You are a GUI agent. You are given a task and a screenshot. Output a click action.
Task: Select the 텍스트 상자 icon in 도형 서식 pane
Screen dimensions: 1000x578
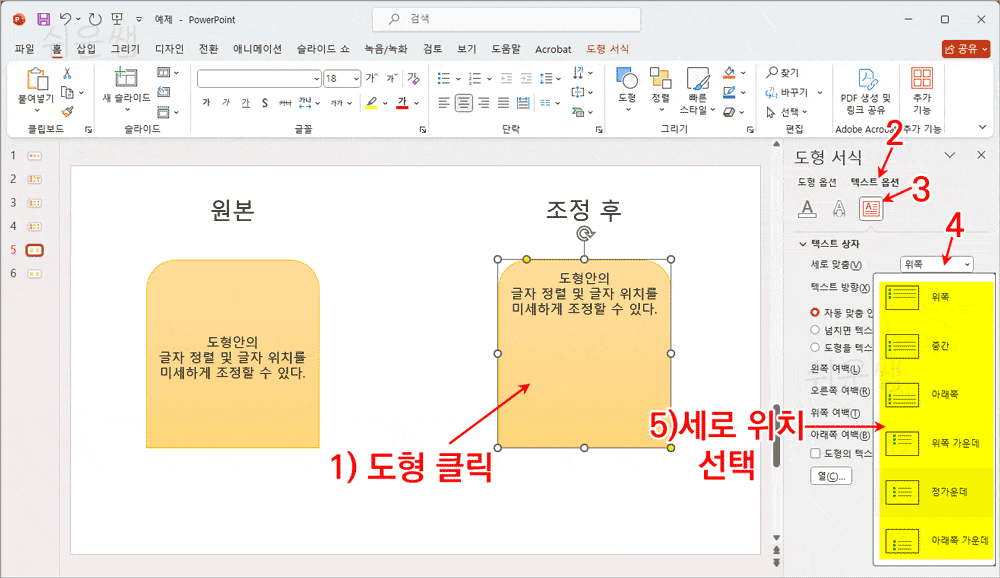click(870, 209)
